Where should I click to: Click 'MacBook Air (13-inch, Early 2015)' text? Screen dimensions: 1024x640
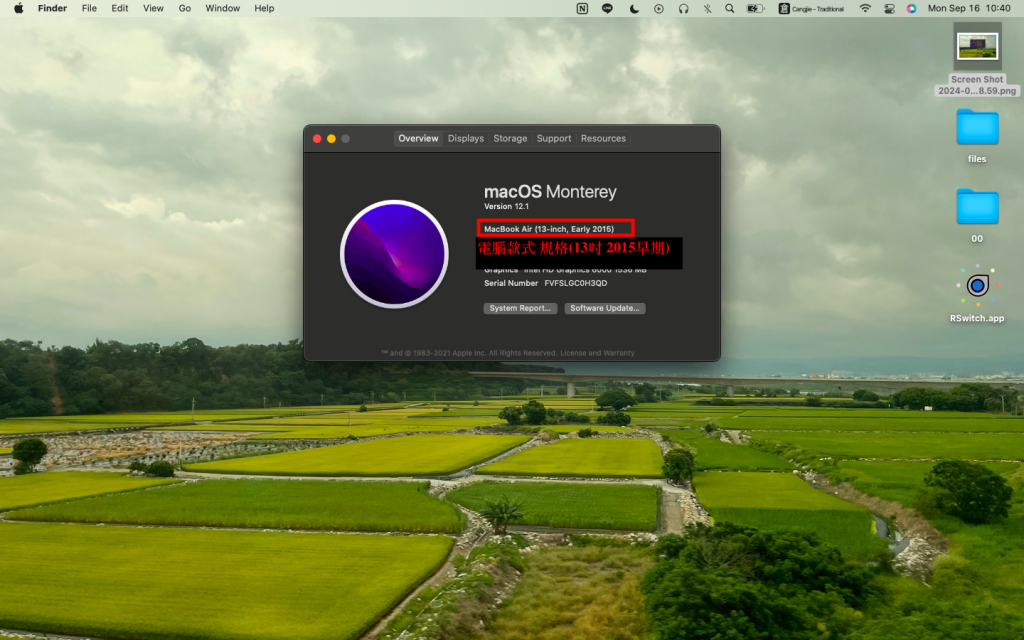(x=549, y=229)
